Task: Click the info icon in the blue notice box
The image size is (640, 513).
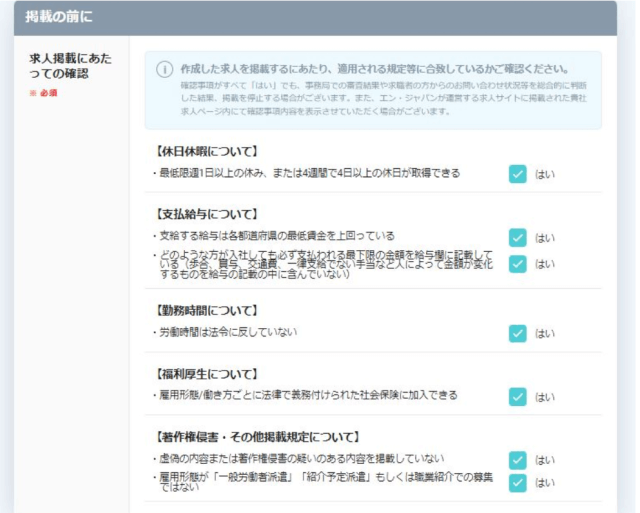Action: 165,69
